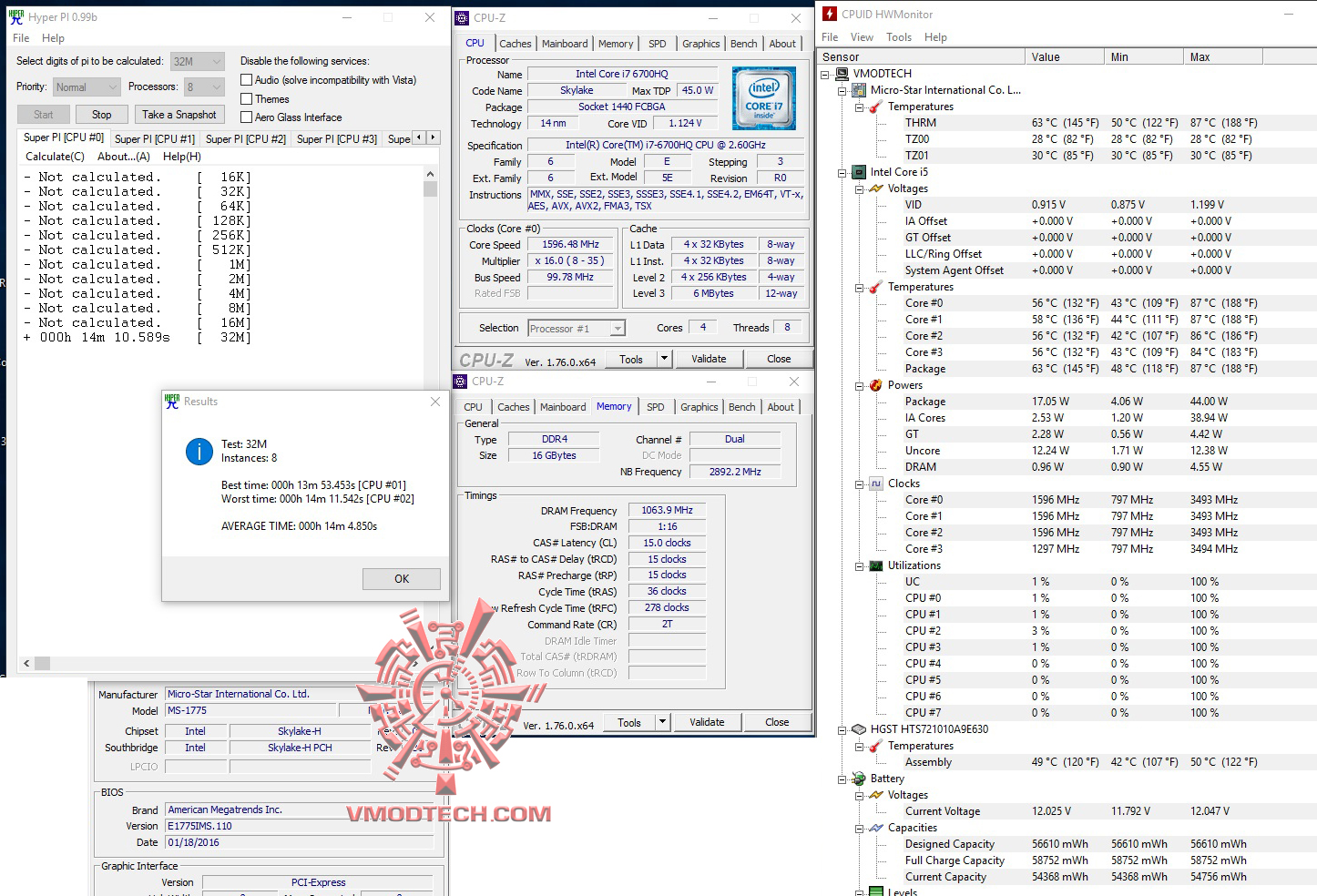1317x896 pixels.
Task: Open the View menu in HWMonitor
Action: [x=862, y=37]
